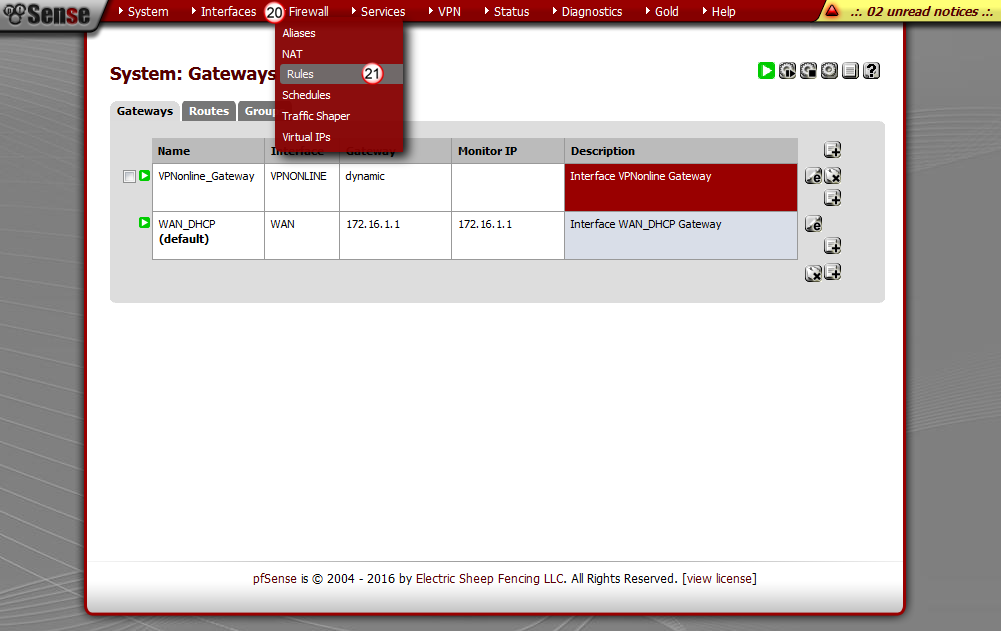
Task: Open Electric Sheep Fencing LLC link
Action: (x=490, y=579)
